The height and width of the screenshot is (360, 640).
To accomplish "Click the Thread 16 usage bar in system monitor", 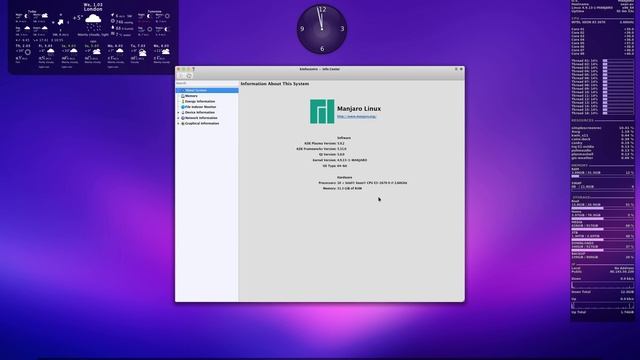I will tap(618, 113).
